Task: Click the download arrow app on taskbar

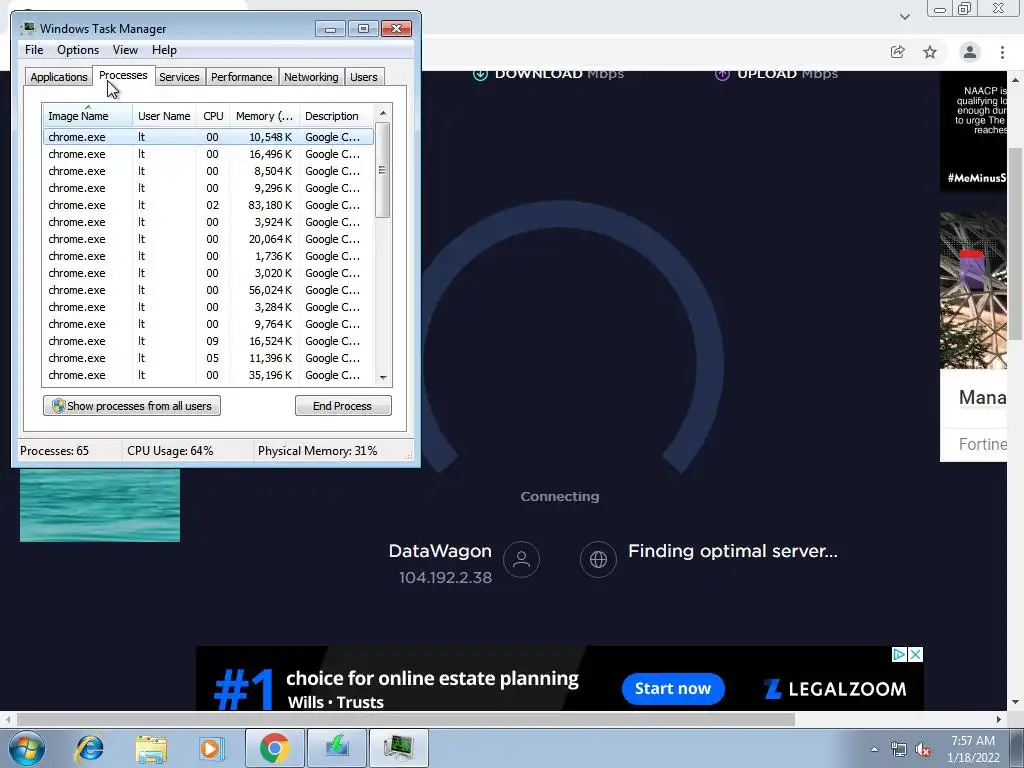Action: pyautogui.click(x=337, y=748)
